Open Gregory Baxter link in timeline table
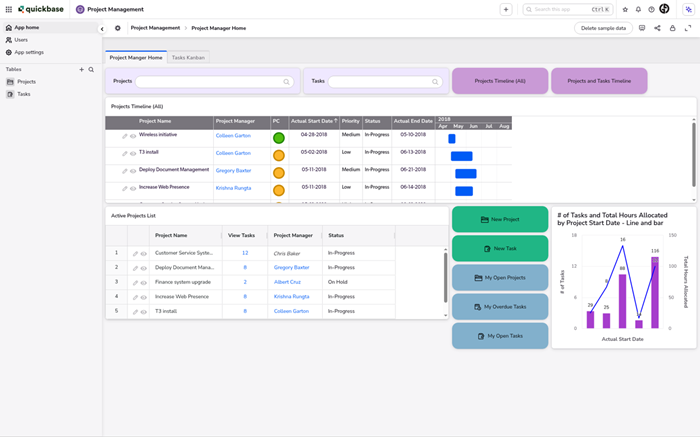Screen dimensions: 700x437 (233, 171)
